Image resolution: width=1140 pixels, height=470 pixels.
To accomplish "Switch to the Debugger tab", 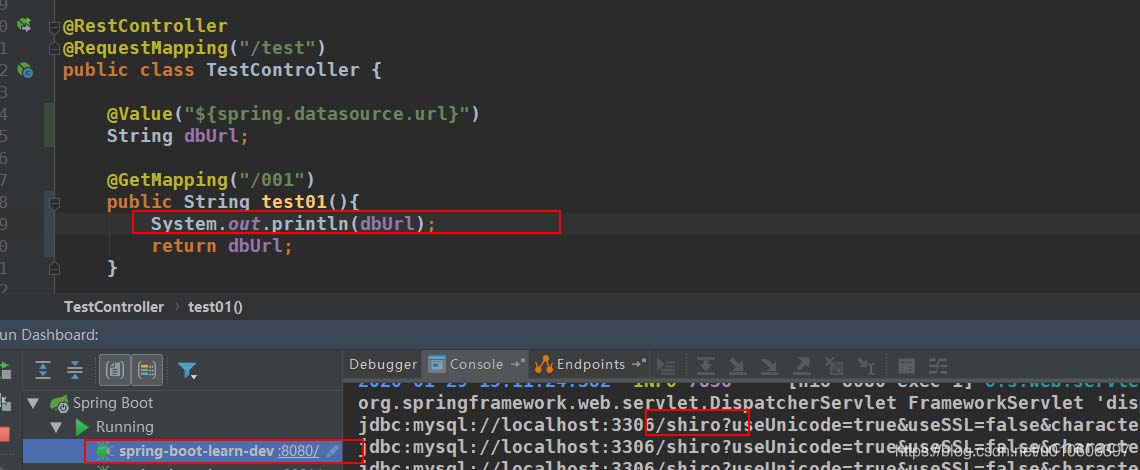I will tap(383, 365).
